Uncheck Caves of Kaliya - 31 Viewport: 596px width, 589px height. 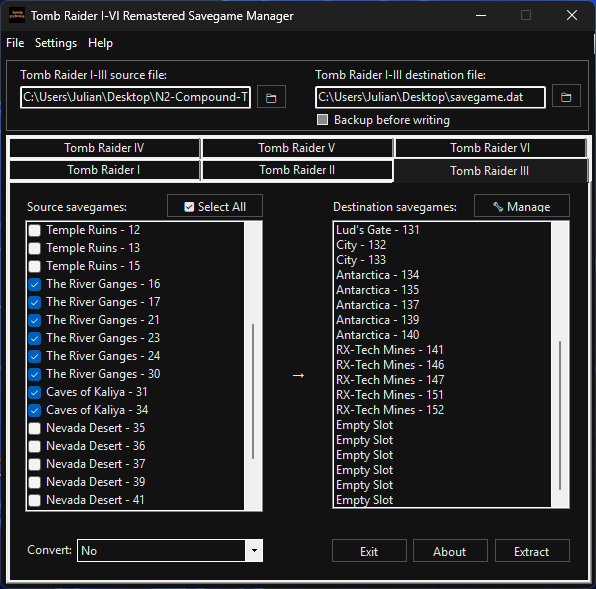35,392
